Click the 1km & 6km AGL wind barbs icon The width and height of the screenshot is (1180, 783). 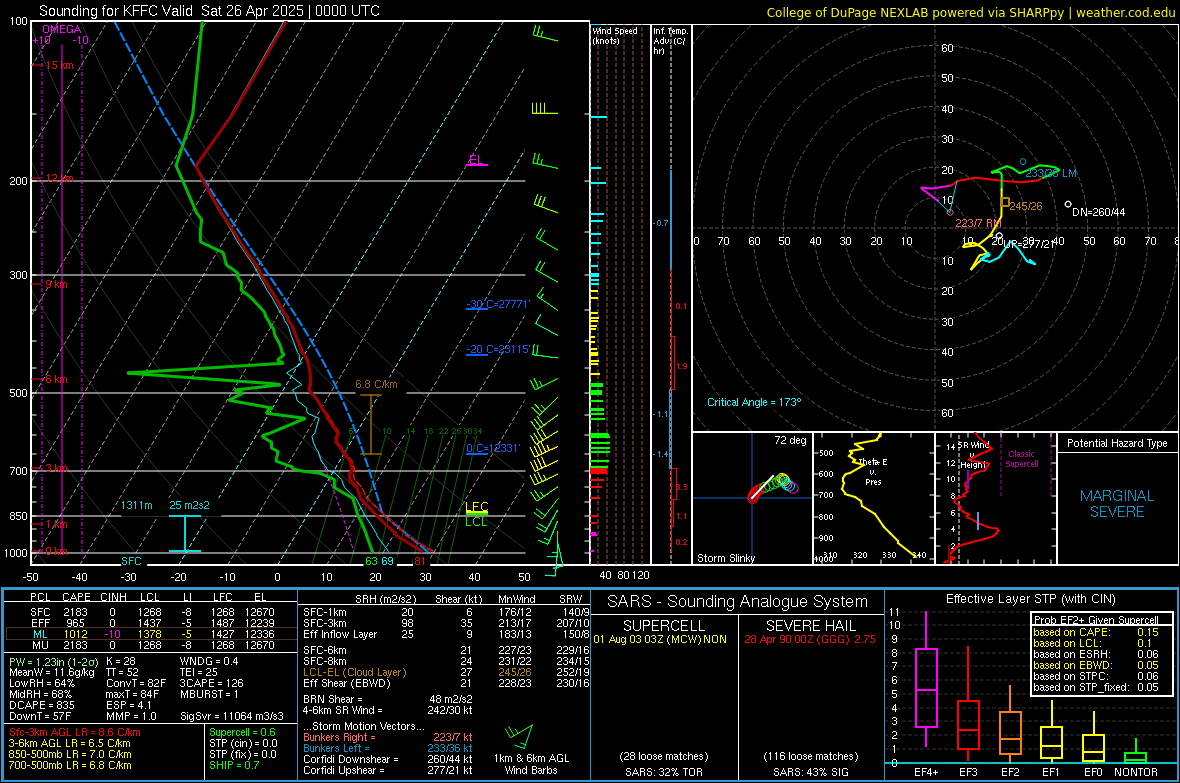point(519,736)
